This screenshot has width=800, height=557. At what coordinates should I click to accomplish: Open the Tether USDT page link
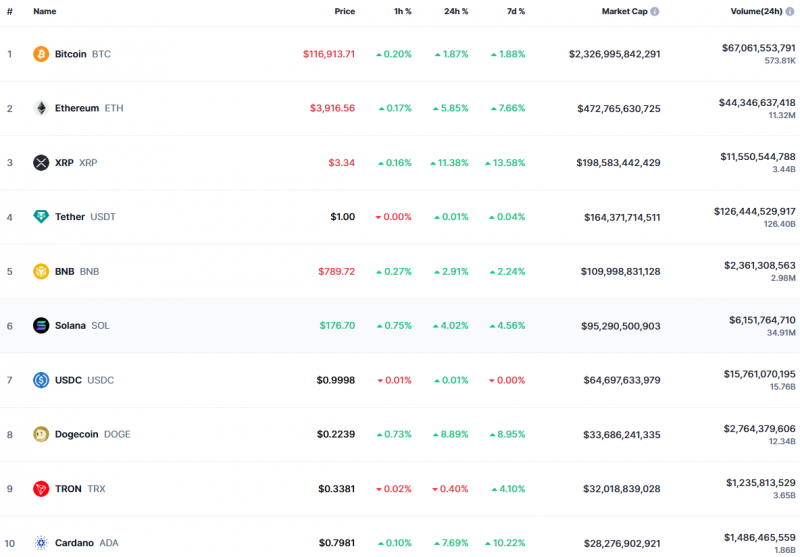tap(85, 217)
